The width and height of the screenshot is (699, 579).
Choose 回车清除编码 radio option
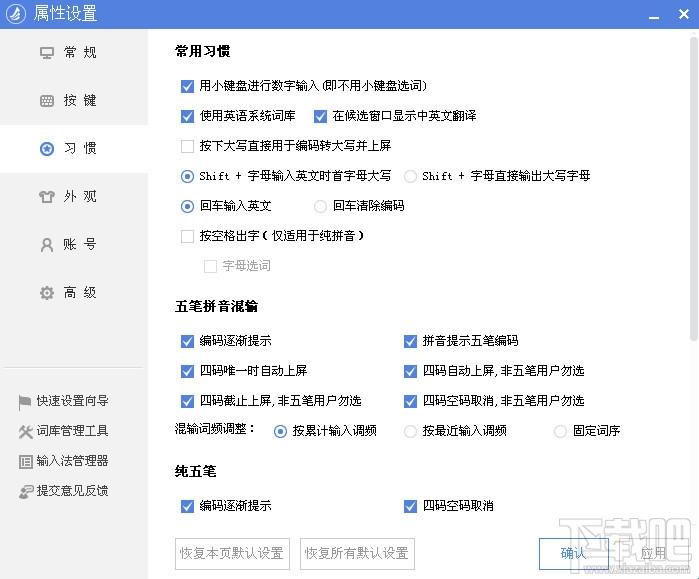coord(320,206)
